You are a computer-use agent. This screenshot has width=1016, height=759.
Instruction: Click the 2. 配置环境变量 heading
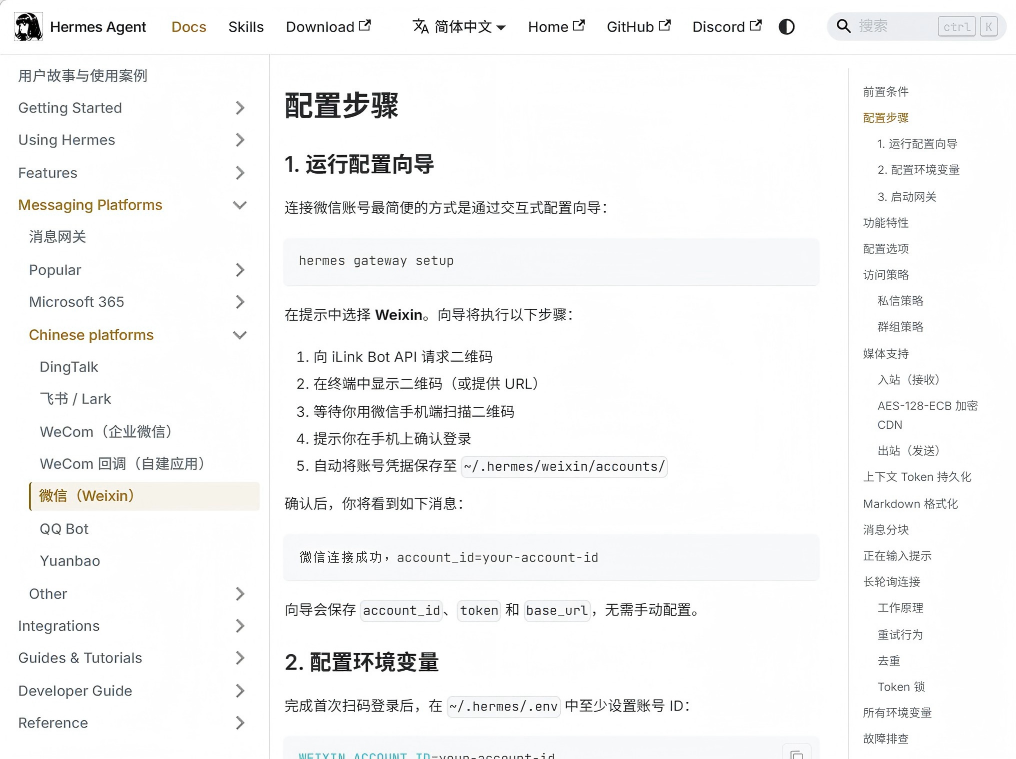point(362,662)
